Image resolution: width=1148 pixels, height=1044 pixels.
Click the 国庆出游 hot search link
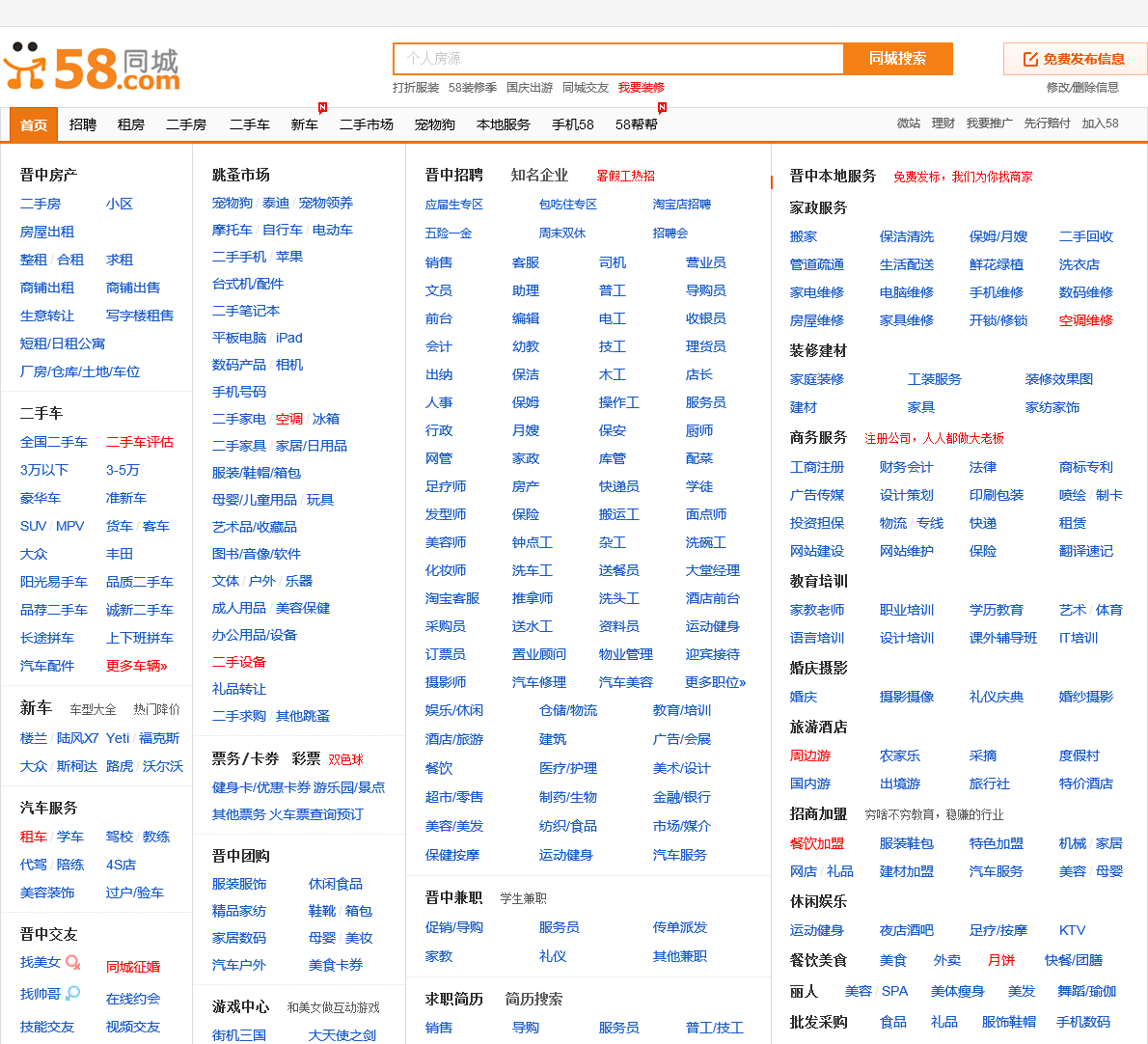(x=530, y=88)
